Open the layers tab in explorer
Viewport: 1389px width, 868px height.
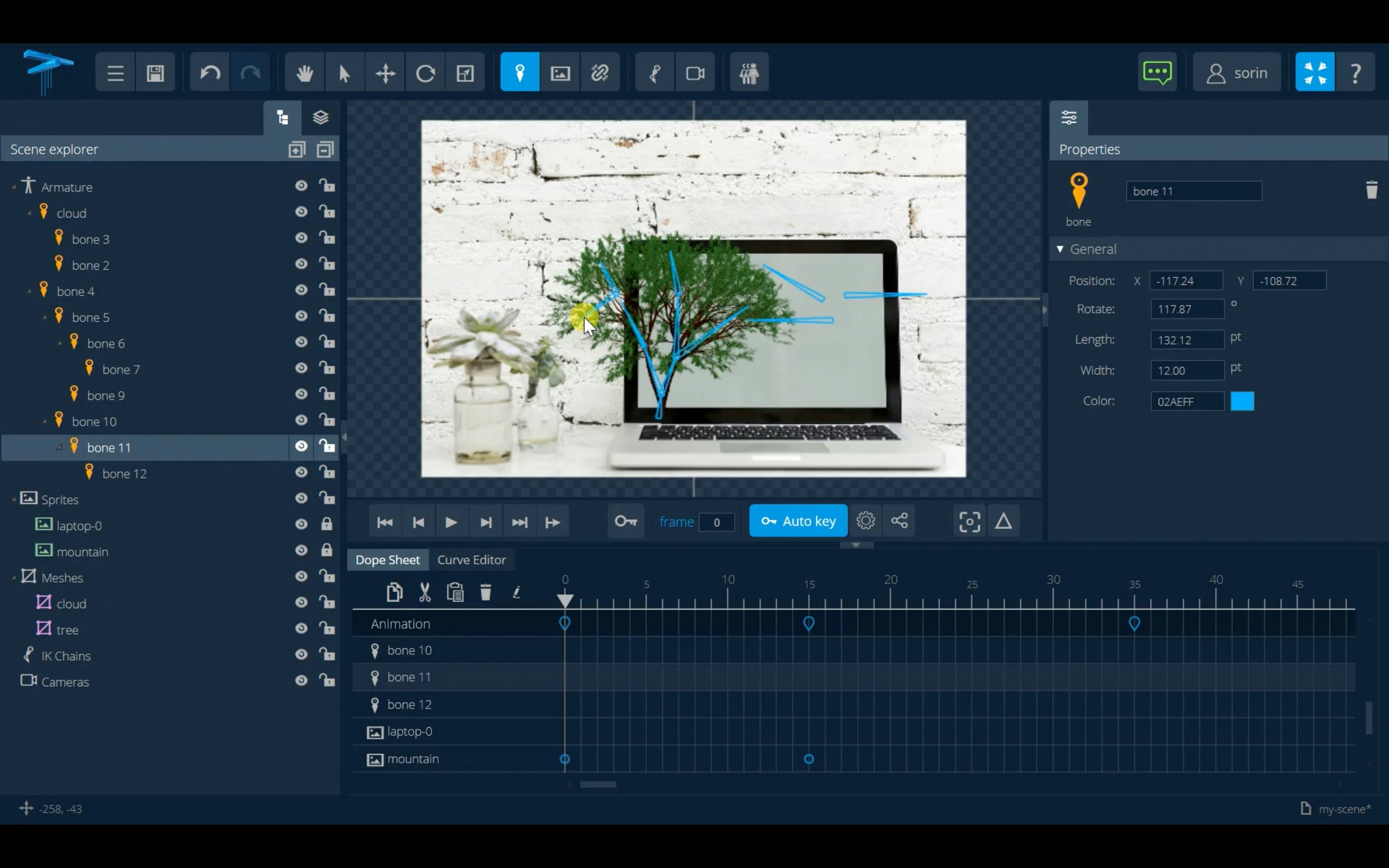[x=320, y=118]
